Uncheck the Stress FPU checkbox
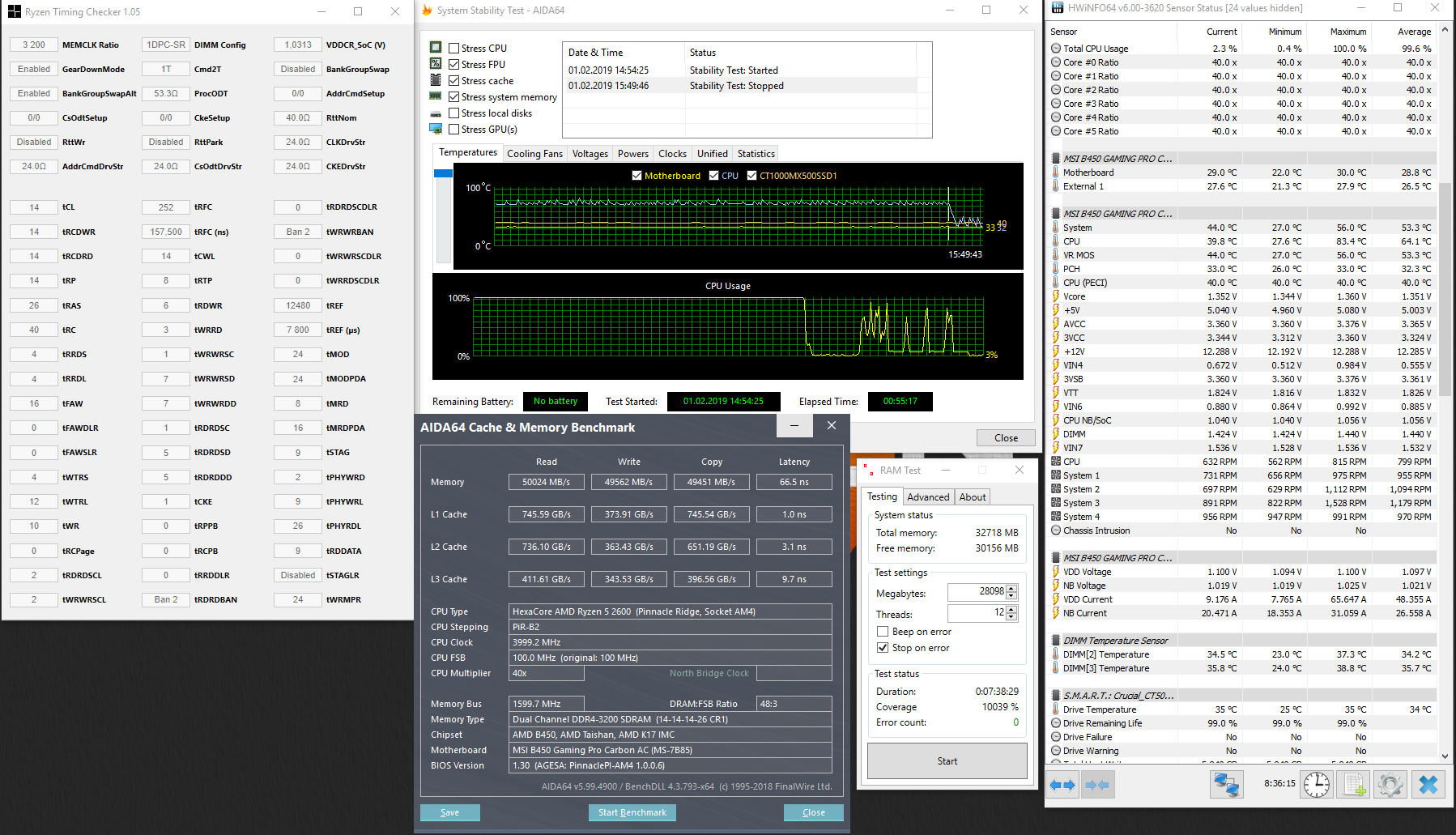This screenshot has width=1456, height=835. (454, 65)
